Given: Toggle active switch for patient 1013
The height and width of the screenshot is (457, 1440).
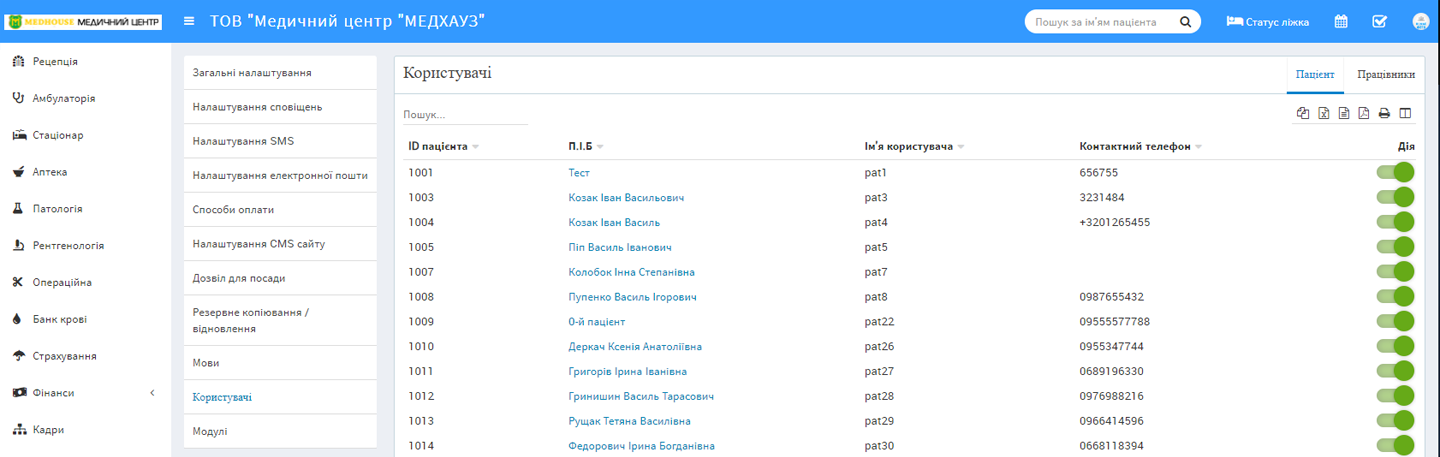Looking at the screenshot, I should coord(1395,421).
